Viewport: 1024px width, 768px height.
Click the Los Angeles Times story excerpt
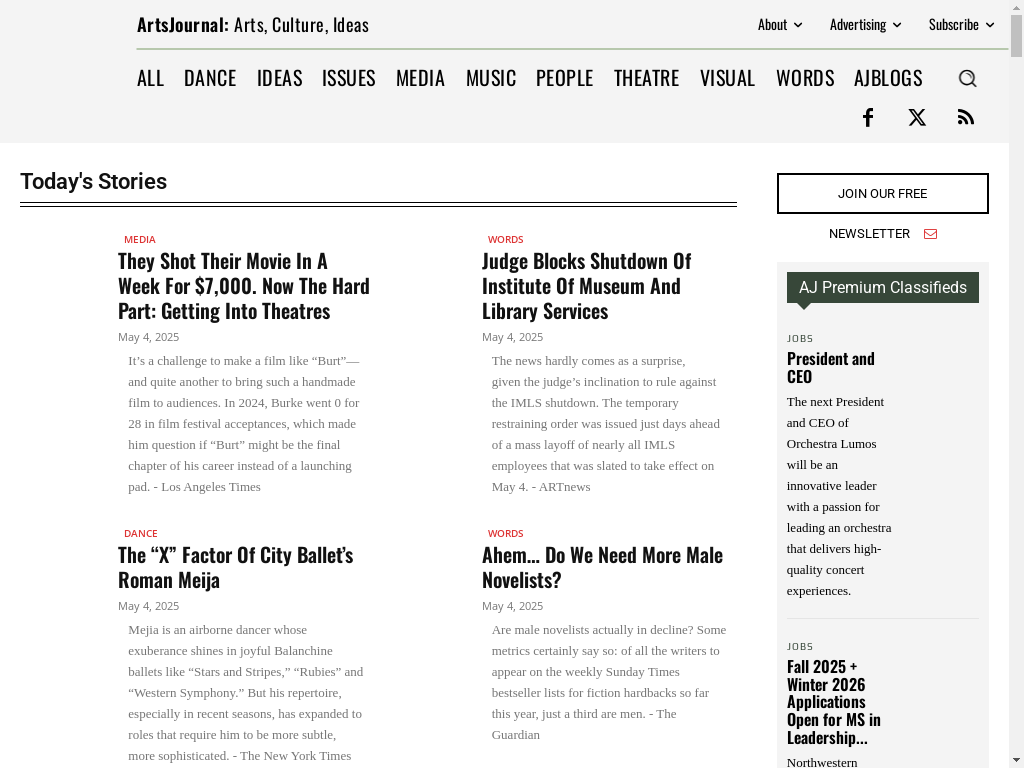tap(244, 424)
